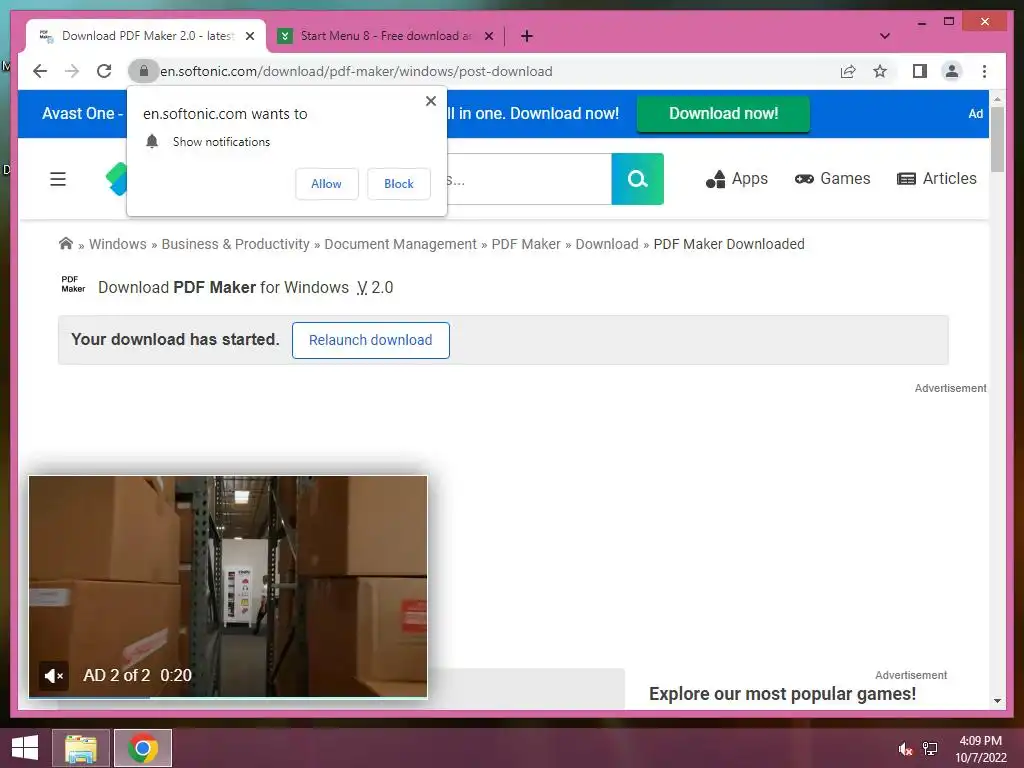Go back to the previous page

(40, 71)
